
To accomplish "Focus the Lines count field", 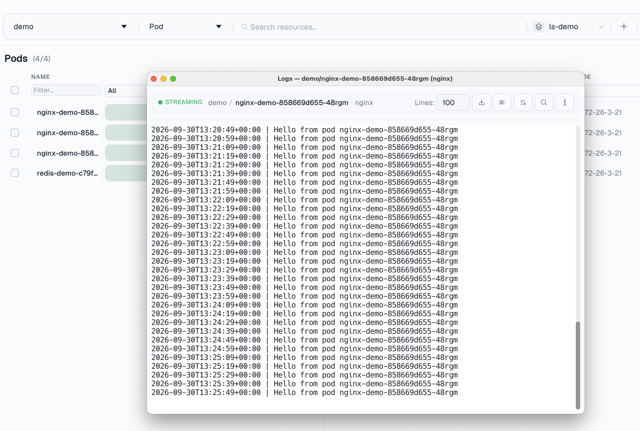I will pyautogui.click(x=453, y=102).
